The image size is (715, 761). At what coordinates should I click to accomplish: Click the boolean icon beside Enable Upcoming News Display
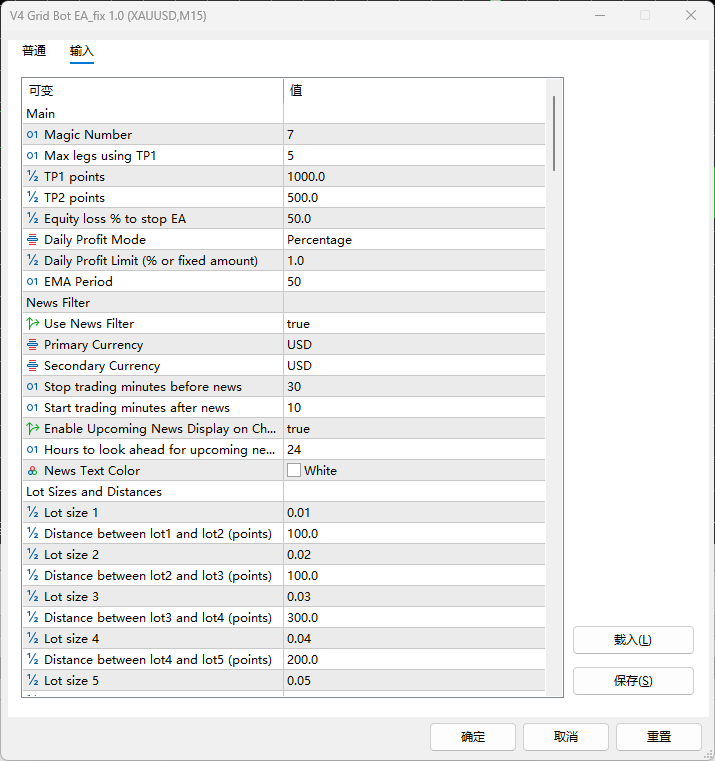click(x=32, y=429)
